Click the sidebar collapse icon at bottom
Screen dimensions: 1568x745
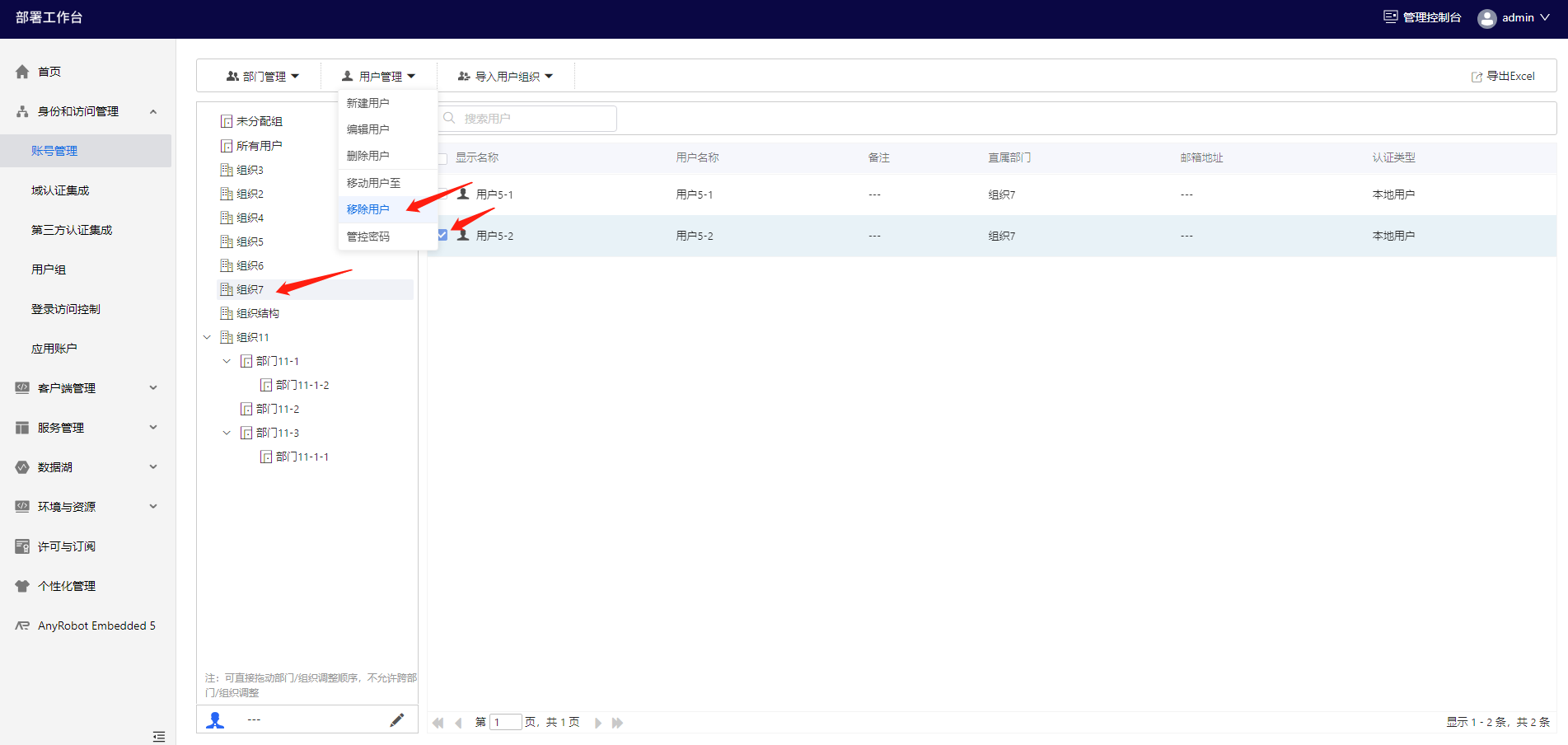(x=159, y=736)
